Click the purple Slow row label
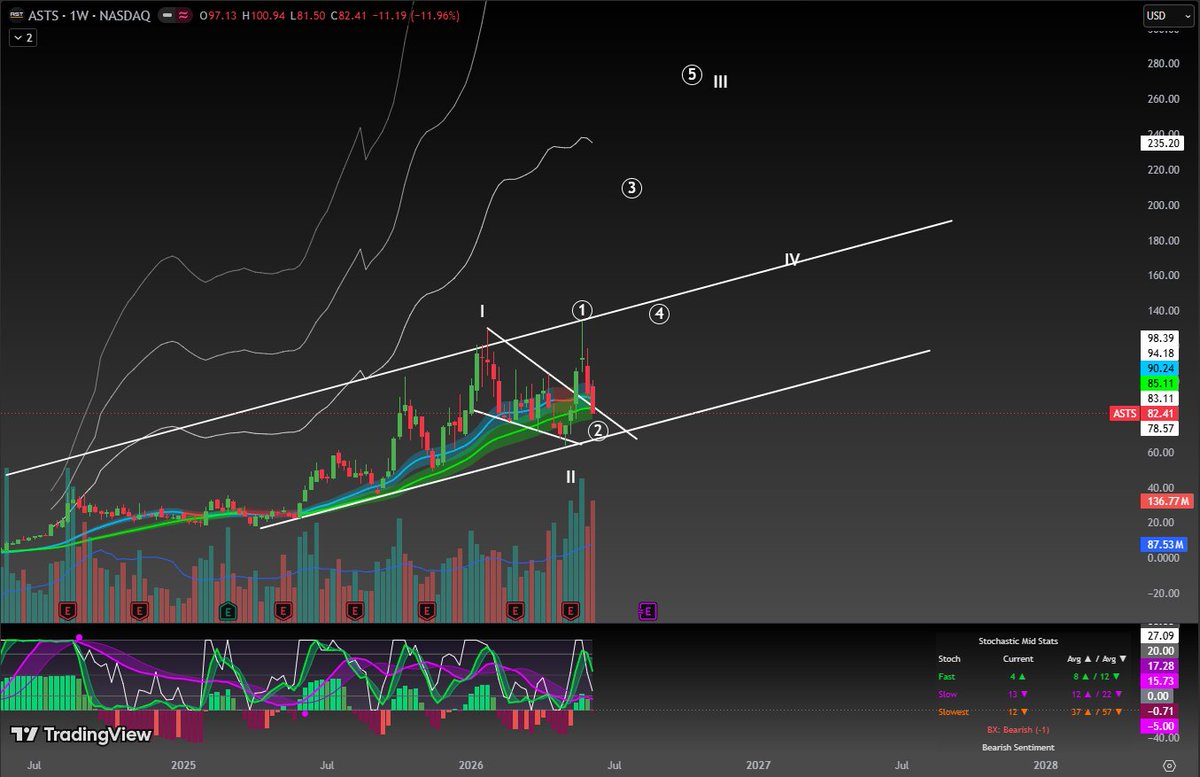The height and width of the screenshot is (777, 1200). click(949, 694)
